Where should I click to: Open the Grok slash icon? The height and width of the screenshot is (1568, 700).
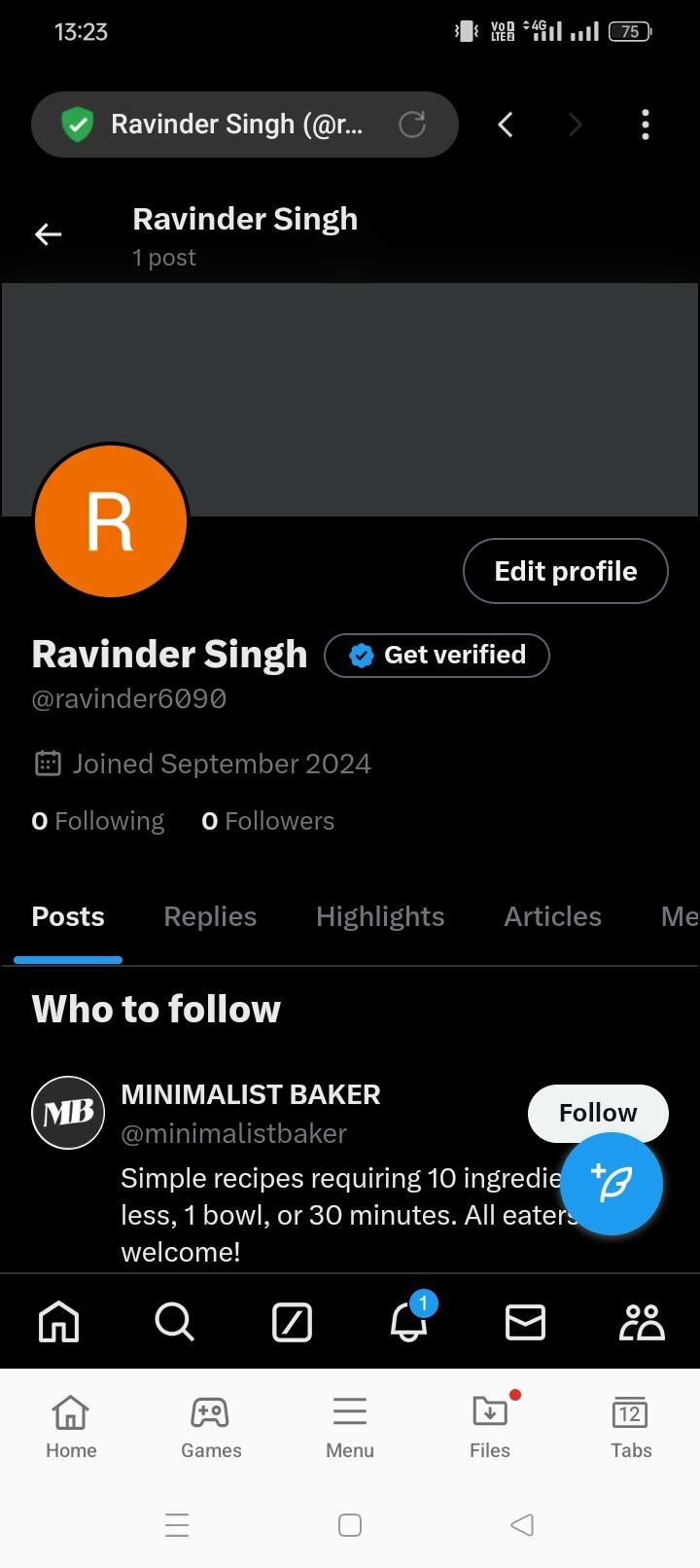(x=292, y=1322)
